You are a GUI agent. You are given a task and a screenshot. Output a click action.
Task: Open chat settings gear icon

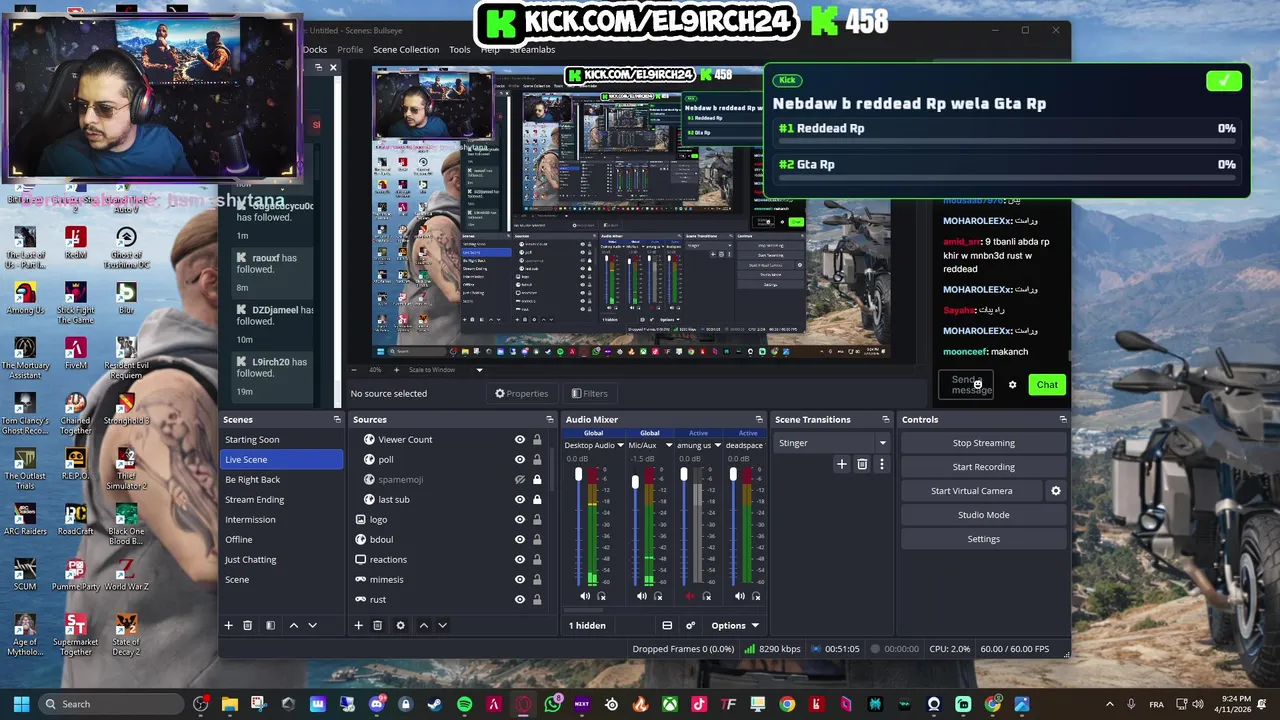[x=1012, y=385]
